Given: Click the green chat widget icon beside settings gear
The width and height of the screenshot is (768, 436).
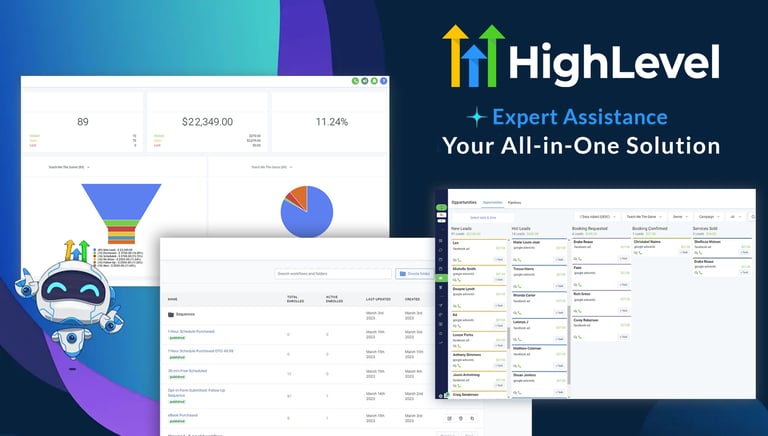Looking at the screenshot, I should (x=447, y=394).
